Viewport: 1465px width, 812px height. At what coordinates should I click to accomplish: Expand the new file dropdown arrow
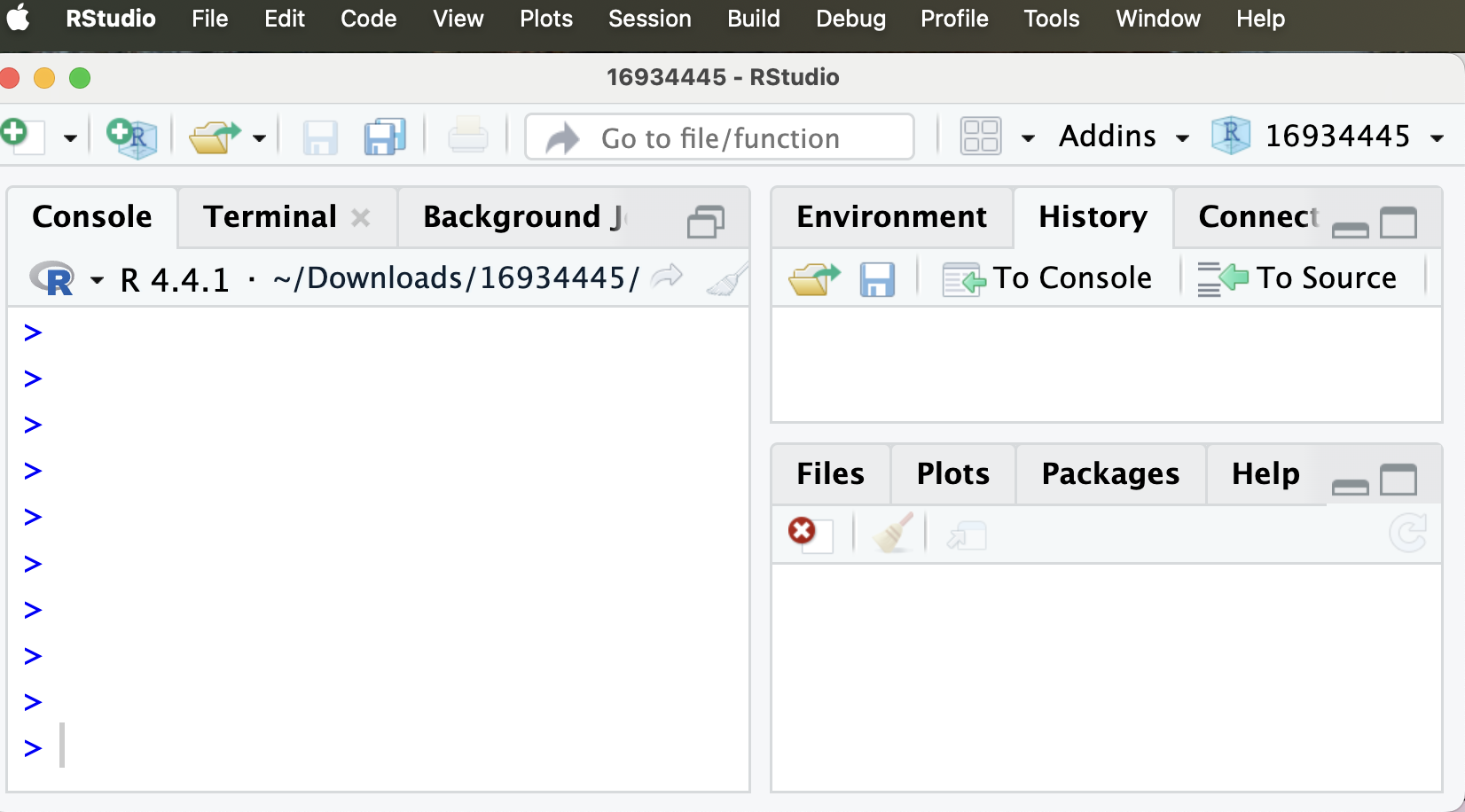[70, 137]
